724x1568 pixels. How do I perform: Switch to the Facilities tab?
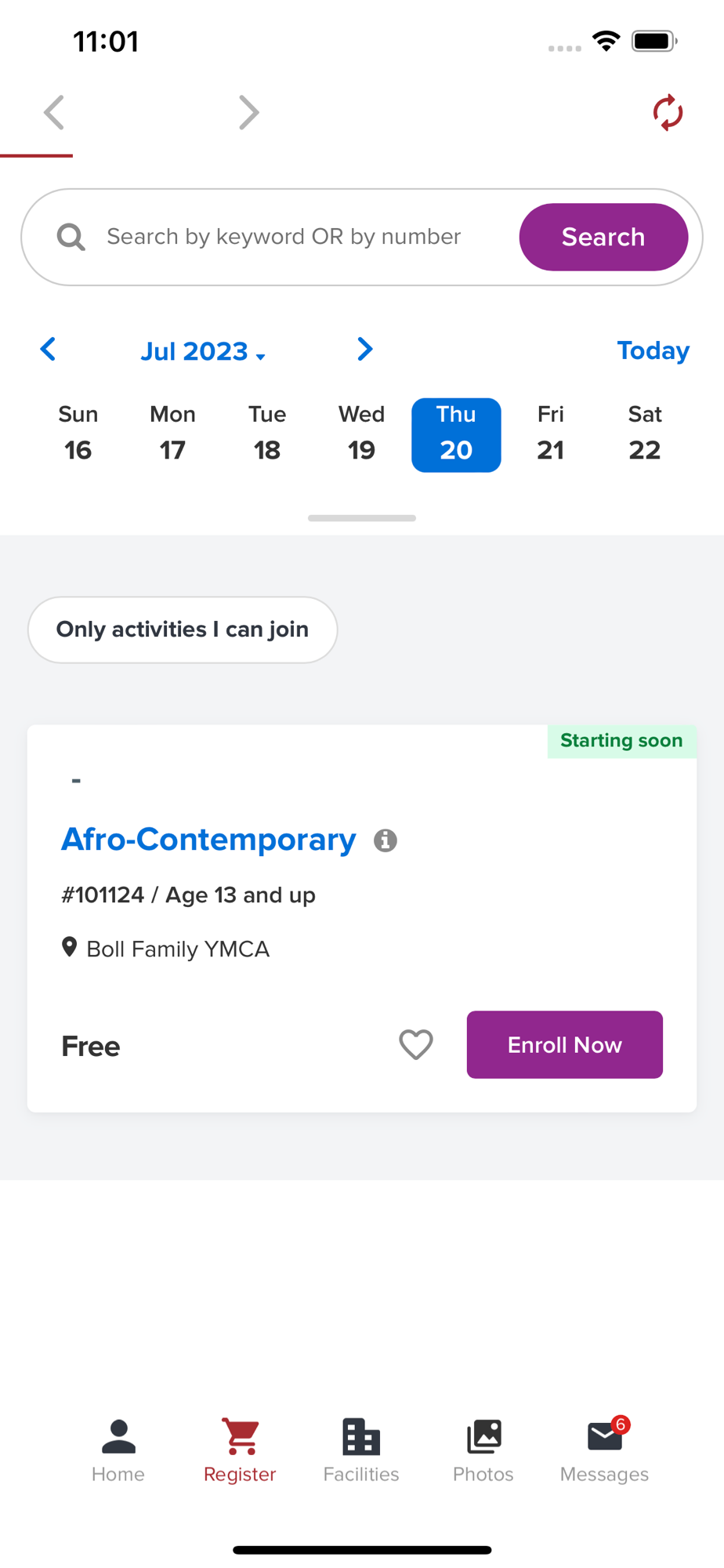click(x=361, y=1450)
